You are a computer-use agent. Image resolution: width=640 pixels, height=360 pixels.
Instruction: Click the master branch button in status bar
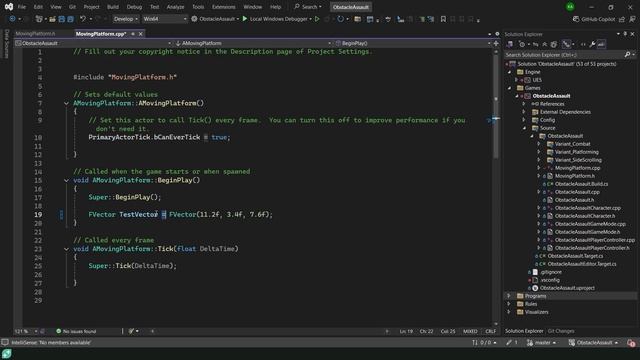[542, 342]
